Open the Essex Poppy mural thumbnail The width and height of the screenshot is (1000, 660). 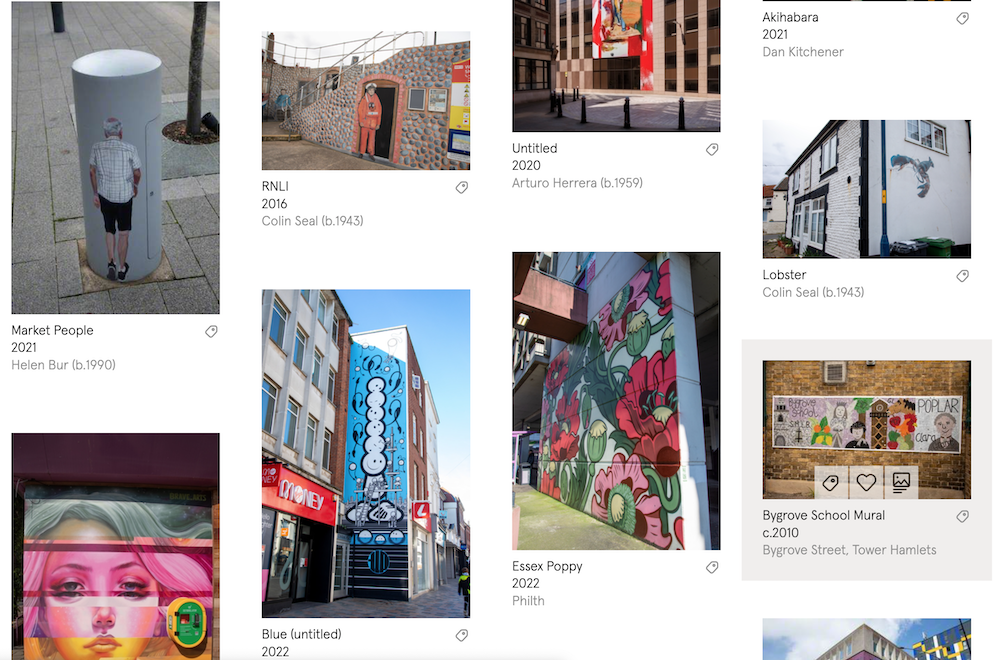pyautogui.click(x=616, y=400)
